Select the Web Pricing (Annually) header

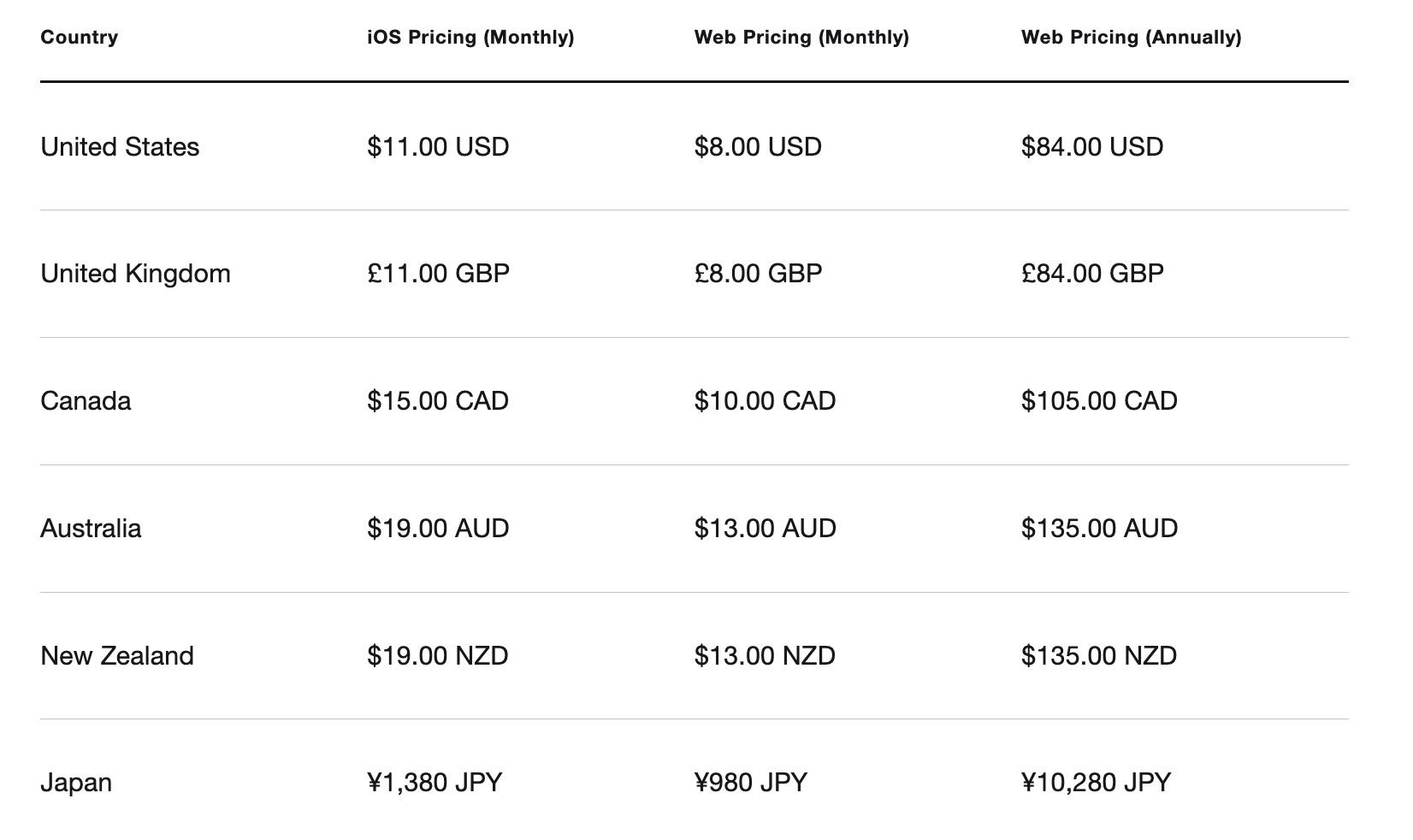pos(1131,38)
